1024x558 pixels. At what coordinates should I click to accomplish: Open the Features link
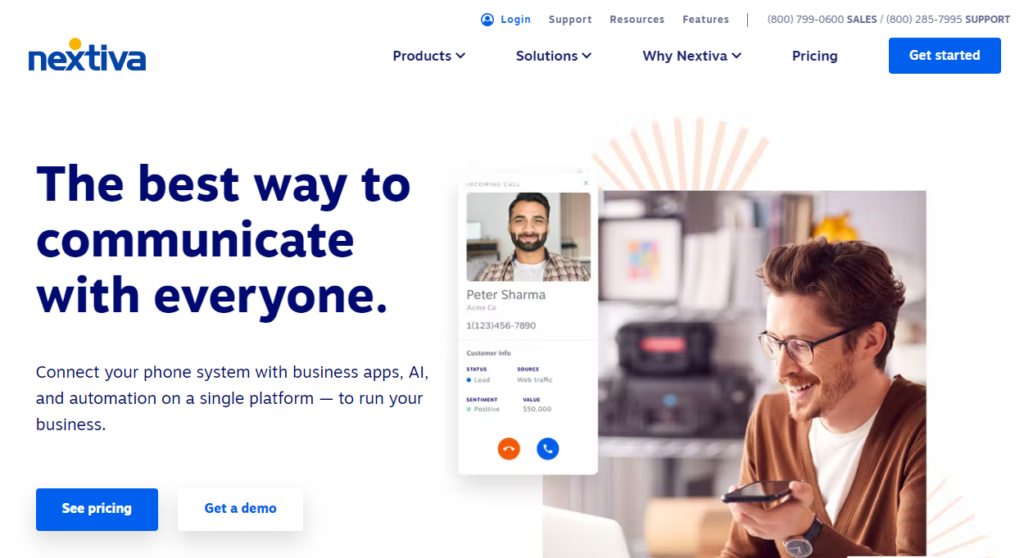pyautogui.click(x=705, y=20)
